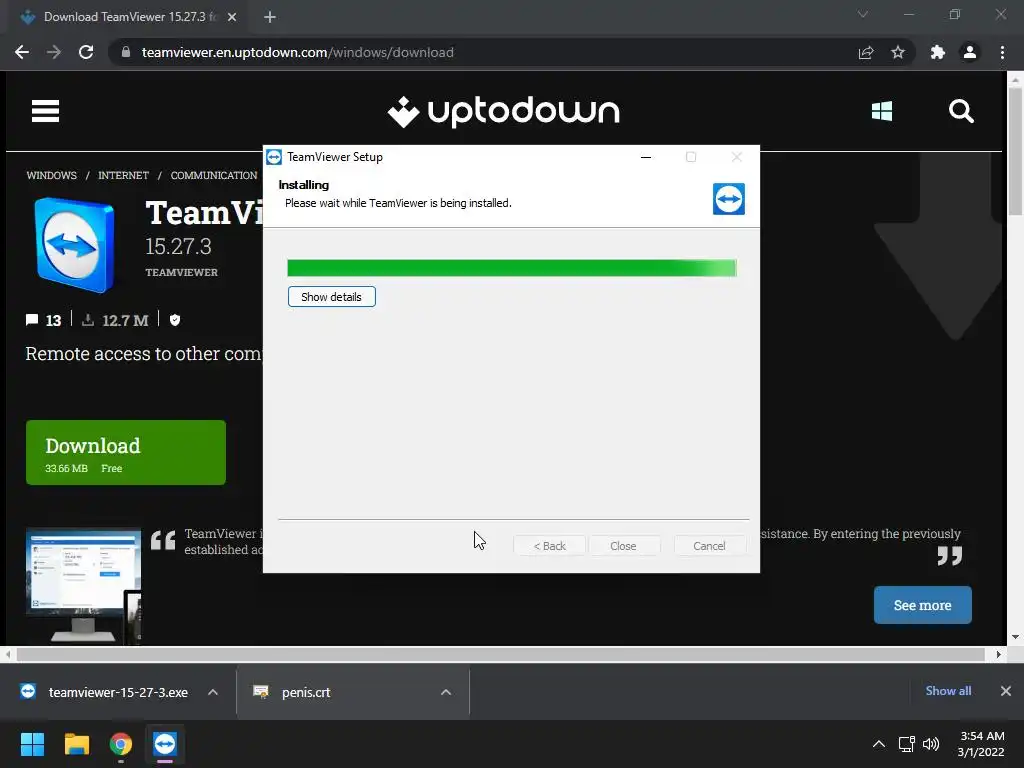Screen dimensions: 1024x768
Task: Close the Download TeamViewer tab
Action: pos(232,17)
